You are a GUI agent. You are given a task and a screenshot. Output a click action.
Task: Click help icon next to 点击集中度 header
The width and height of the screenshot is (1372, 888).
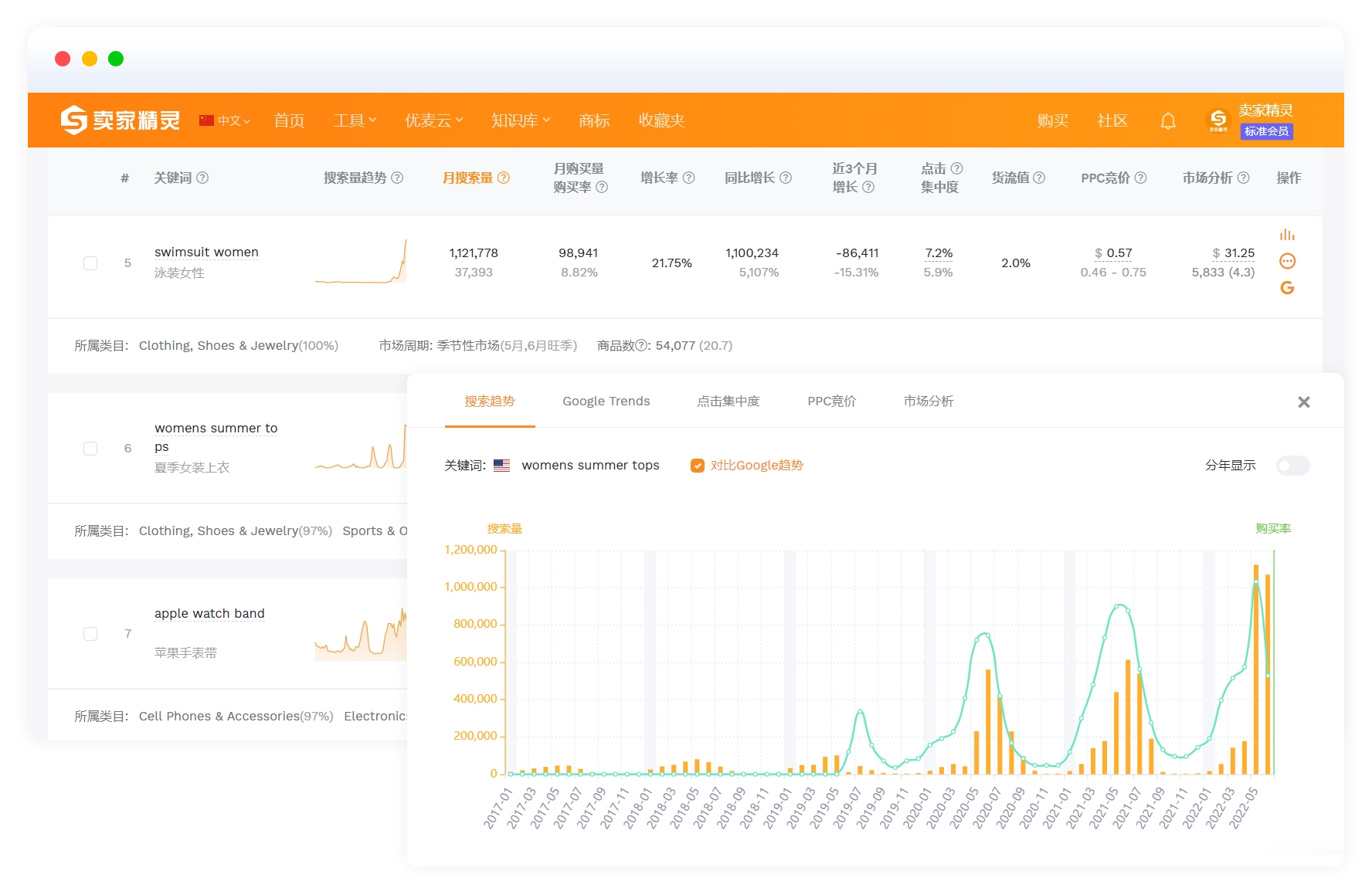956,168
